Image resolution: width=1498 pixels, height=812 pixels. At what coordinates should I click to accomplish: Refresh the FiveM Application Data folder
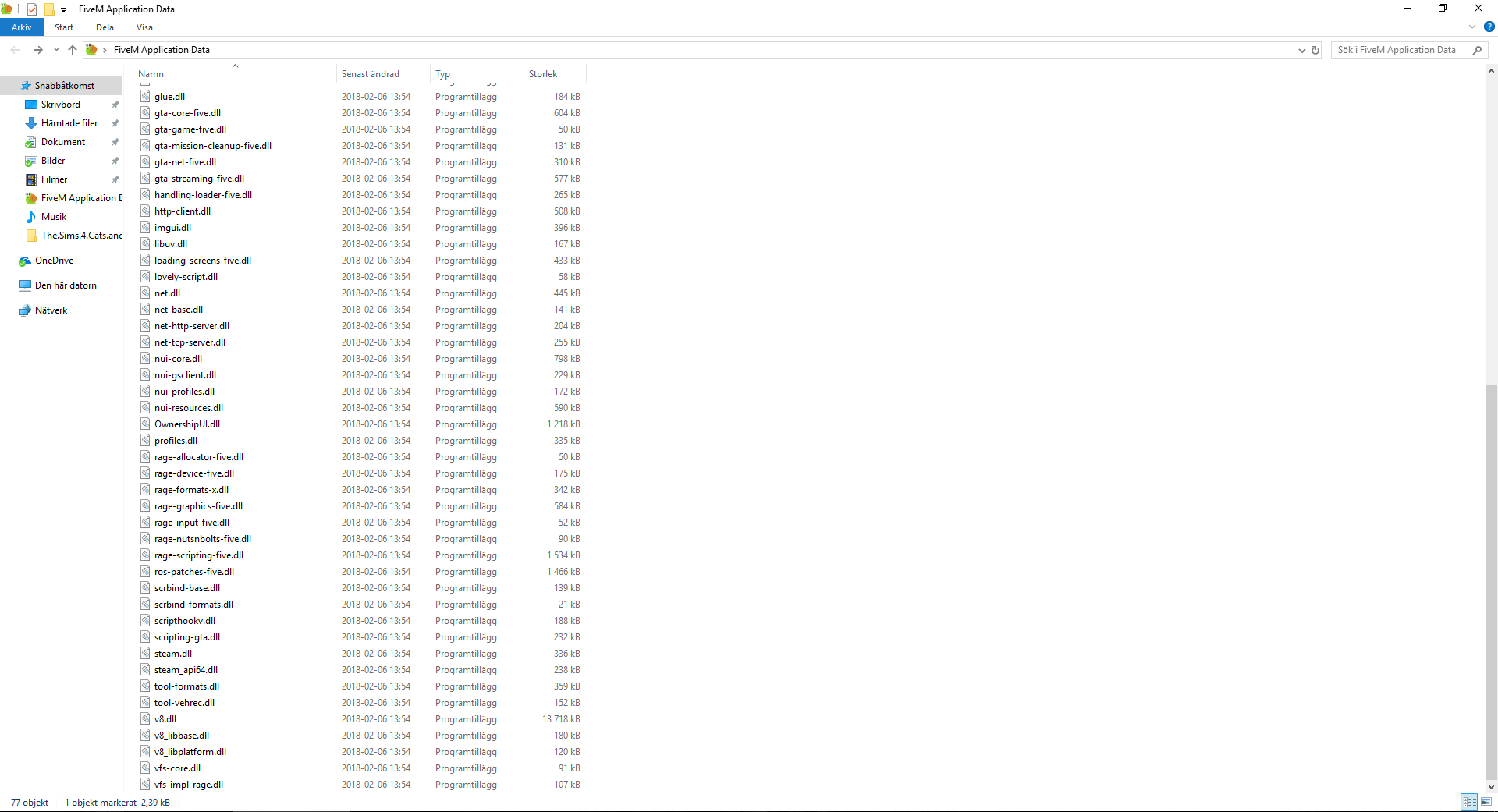[1315, 50]
